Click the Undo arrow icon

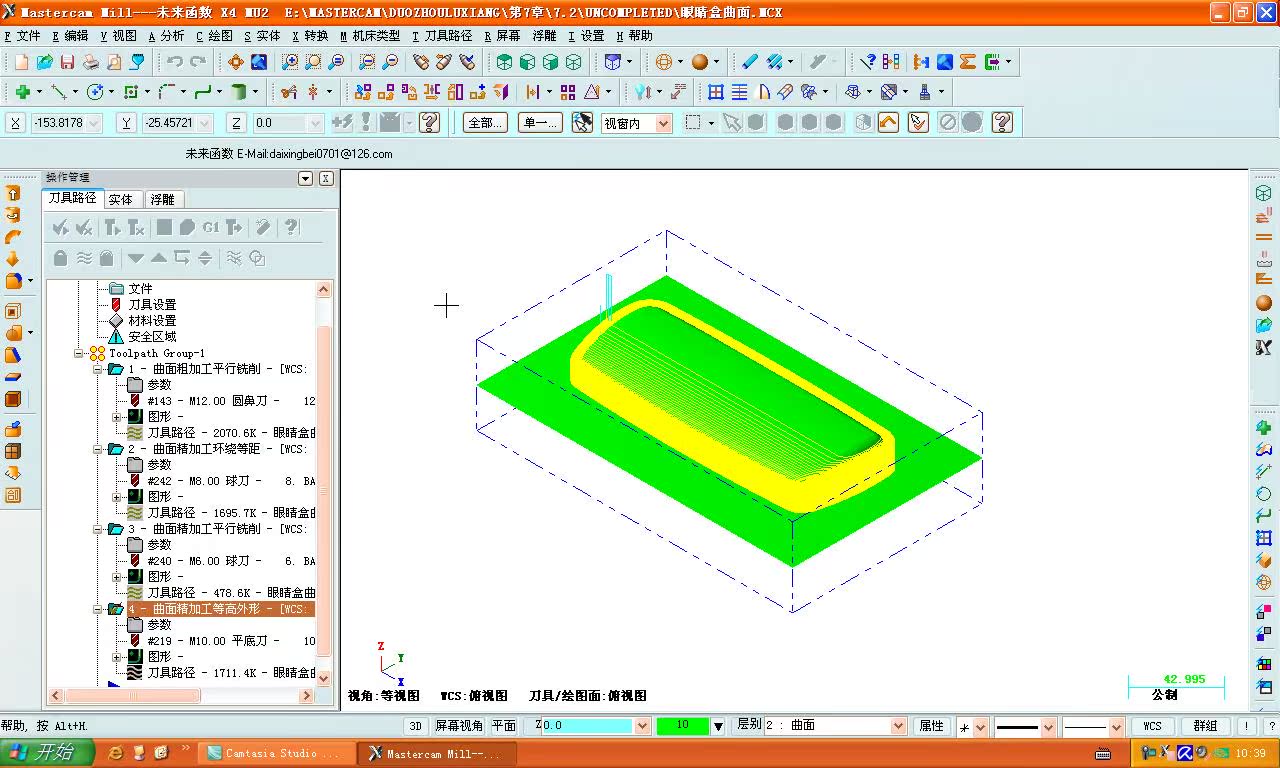pos(174,62)
